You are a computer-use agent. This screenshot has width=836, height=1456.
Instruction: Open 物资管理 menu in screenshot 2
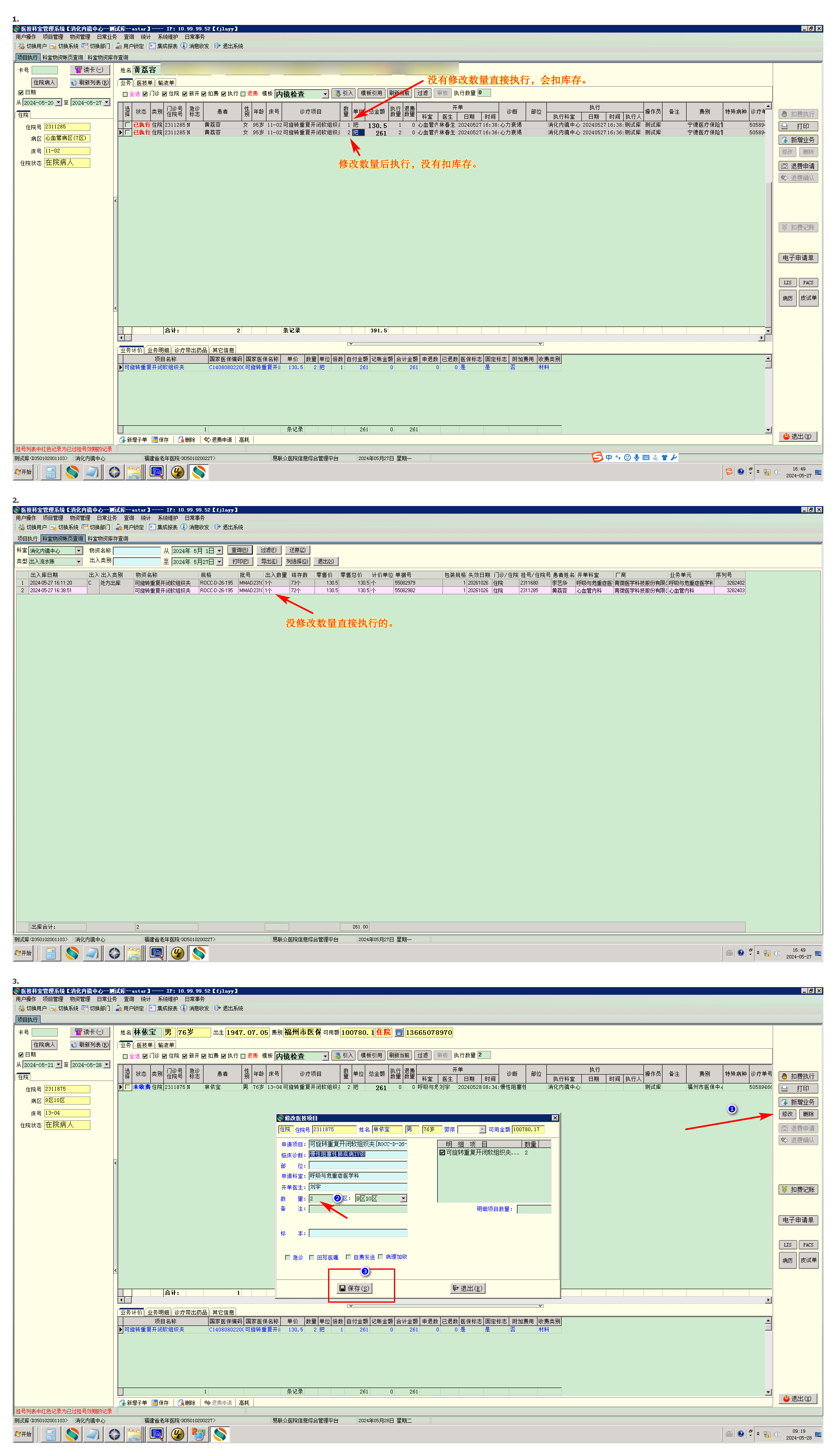coord(80,518)
